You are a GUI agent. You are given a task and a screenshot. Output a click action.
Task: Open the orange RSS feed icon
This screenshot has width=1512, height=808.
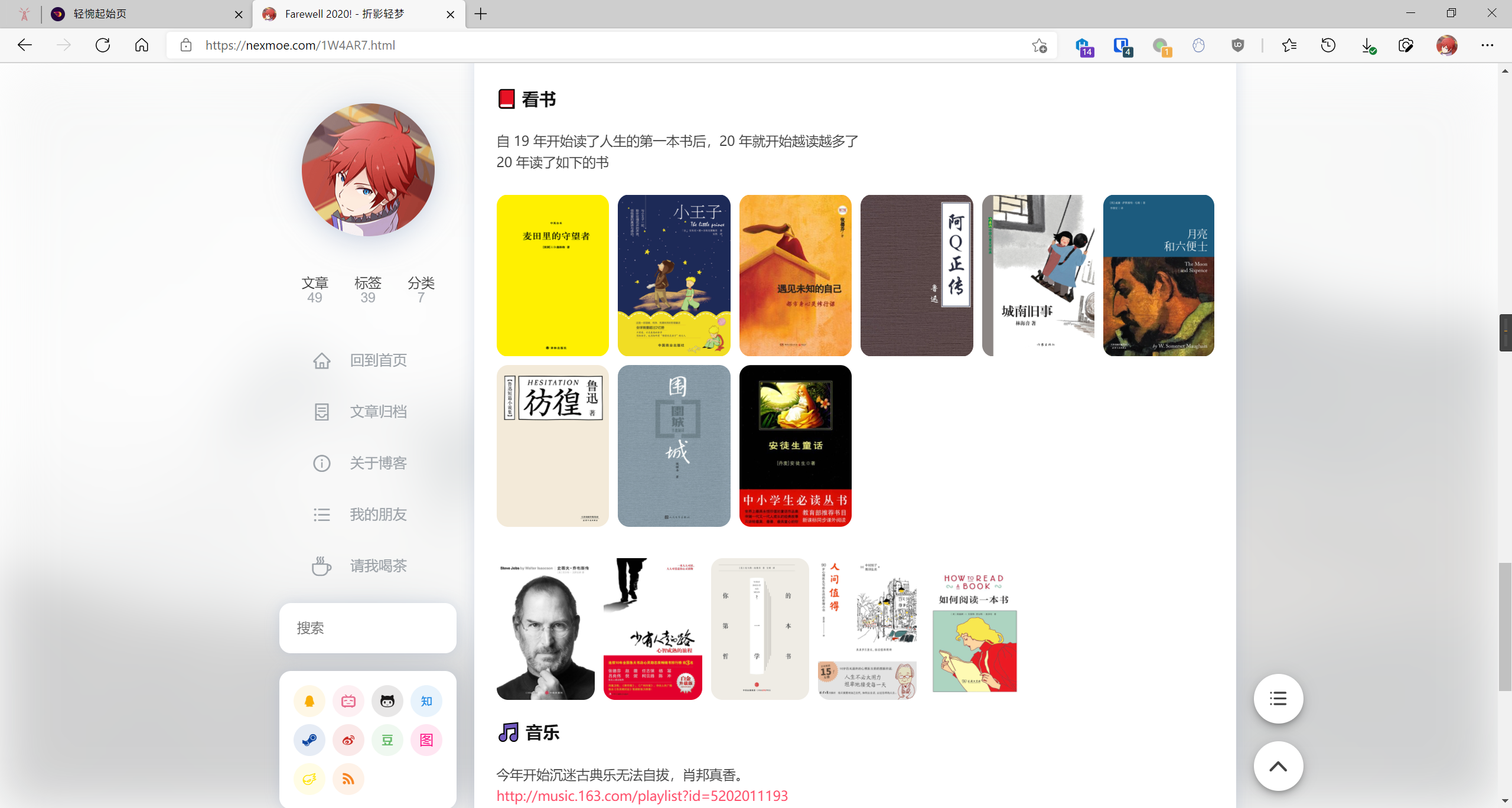coord(348,779)
